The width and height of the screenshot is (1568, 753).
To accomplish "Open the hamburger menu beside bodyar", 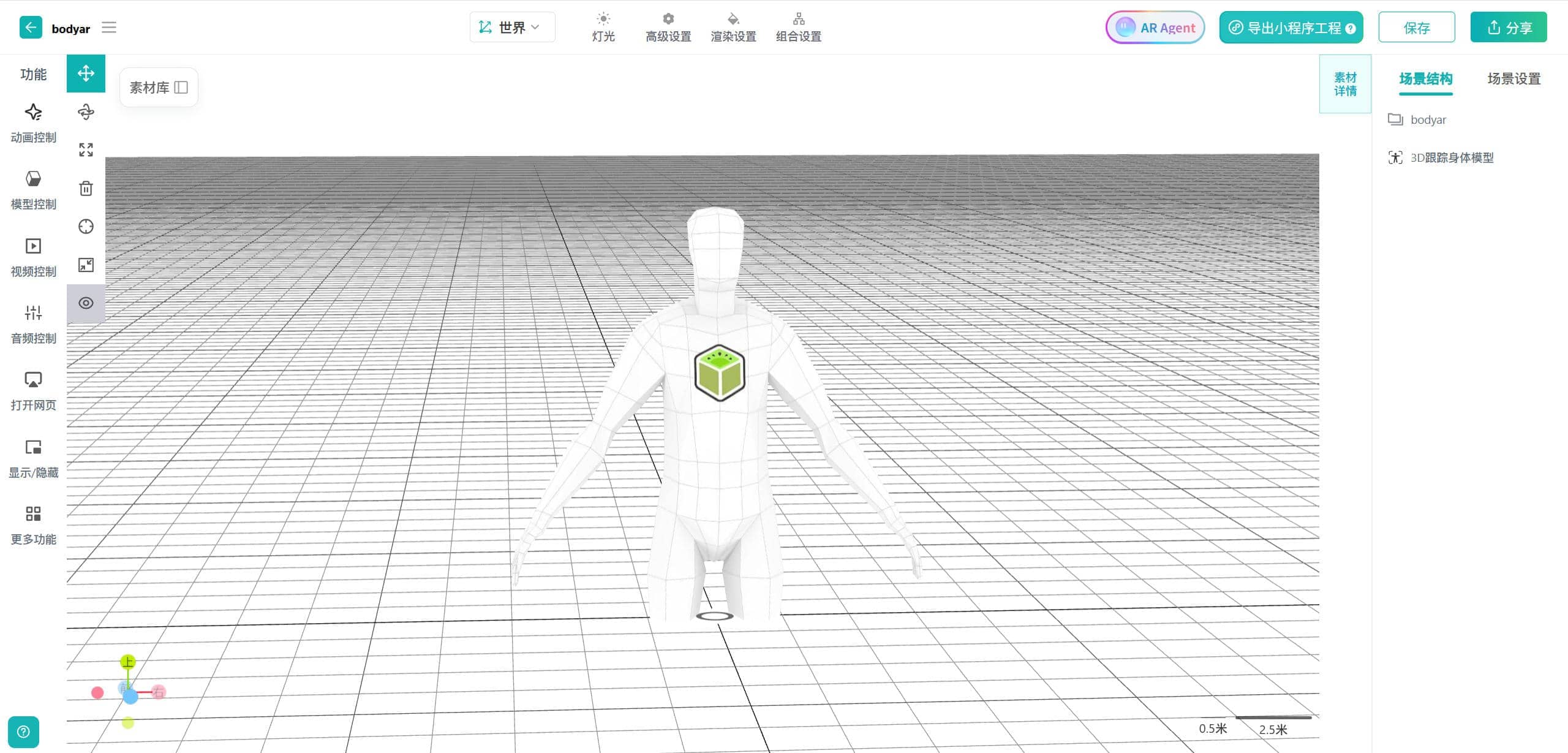I will [x=109, y=28].
